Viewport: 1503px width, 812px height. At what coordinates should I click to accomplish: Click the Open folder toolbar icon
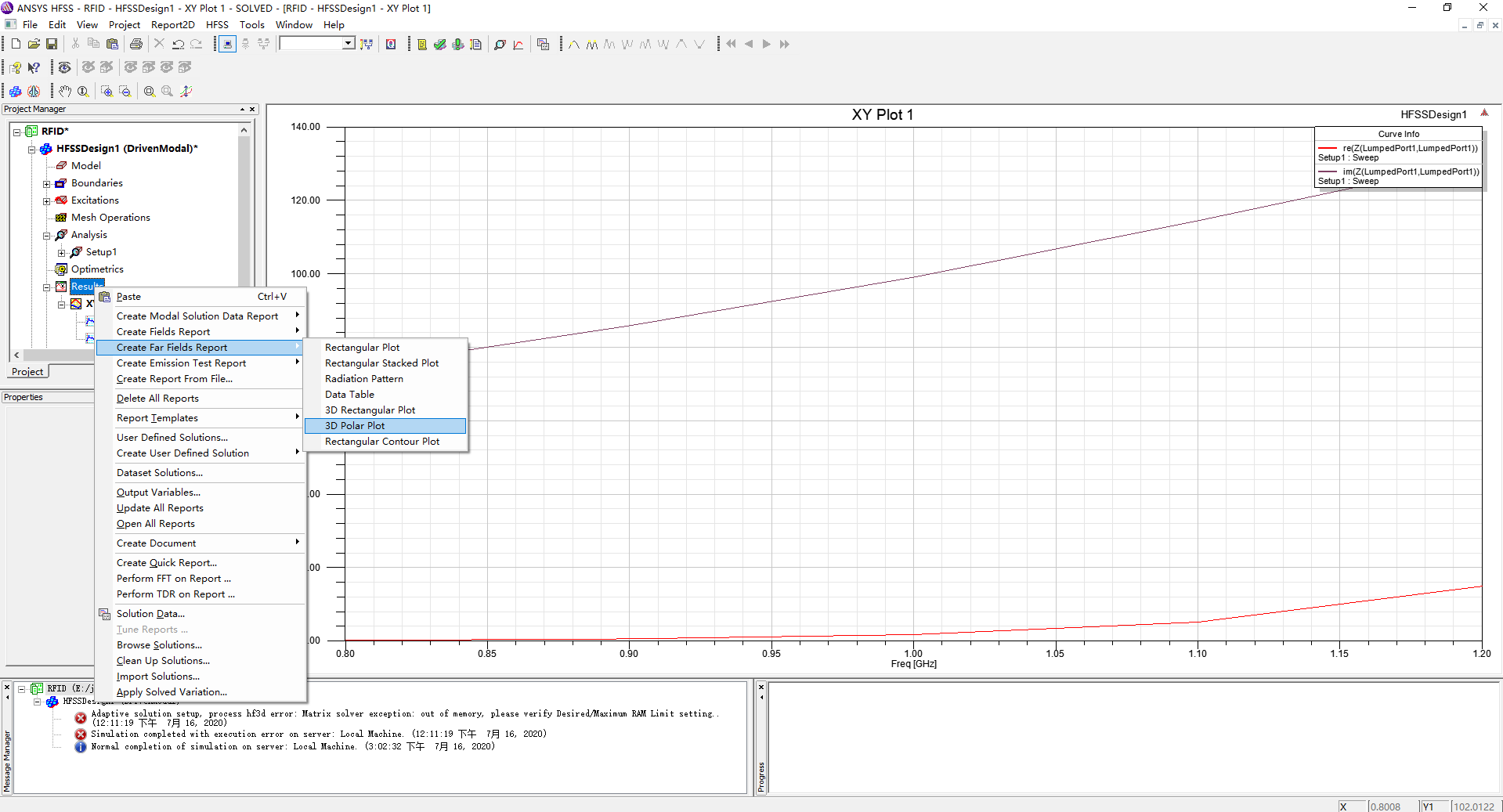[x=34, y=45]
